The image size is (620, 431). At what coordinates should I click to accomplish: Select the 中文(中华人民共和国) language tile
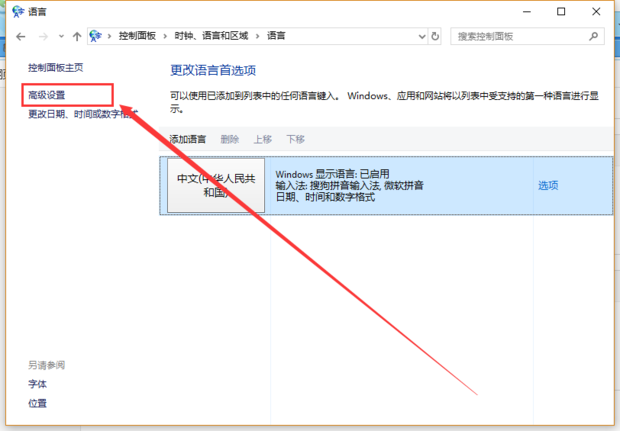coord(216,185)
